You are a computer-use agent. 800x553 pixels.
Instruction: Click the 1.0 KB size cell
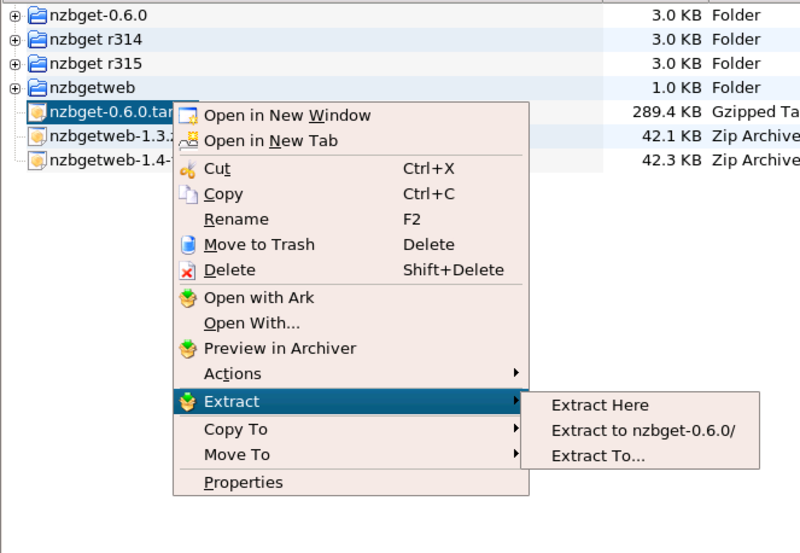(677, 88)
